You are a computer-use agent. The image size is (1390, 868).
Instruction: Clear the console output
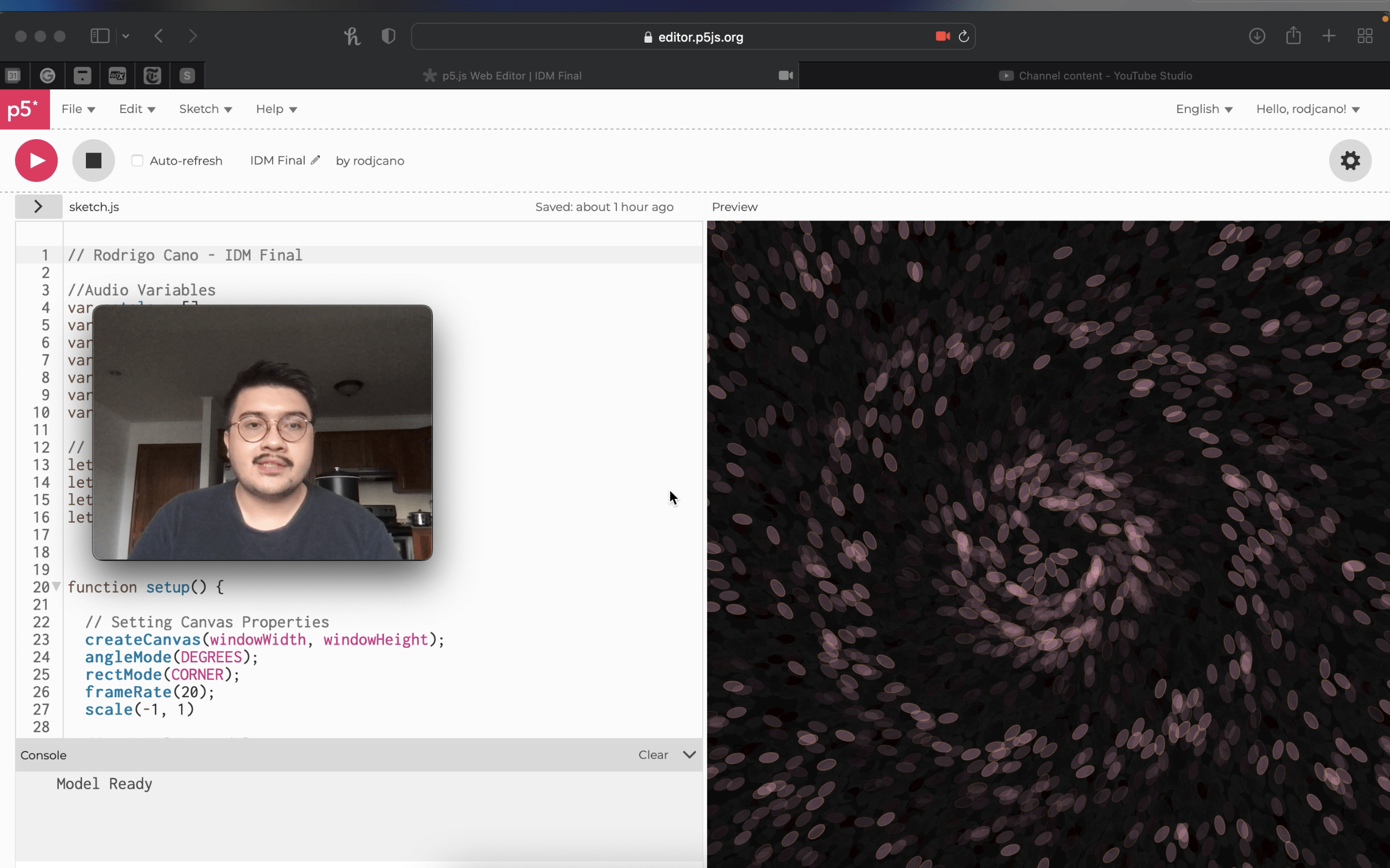[x=652, y=755]
